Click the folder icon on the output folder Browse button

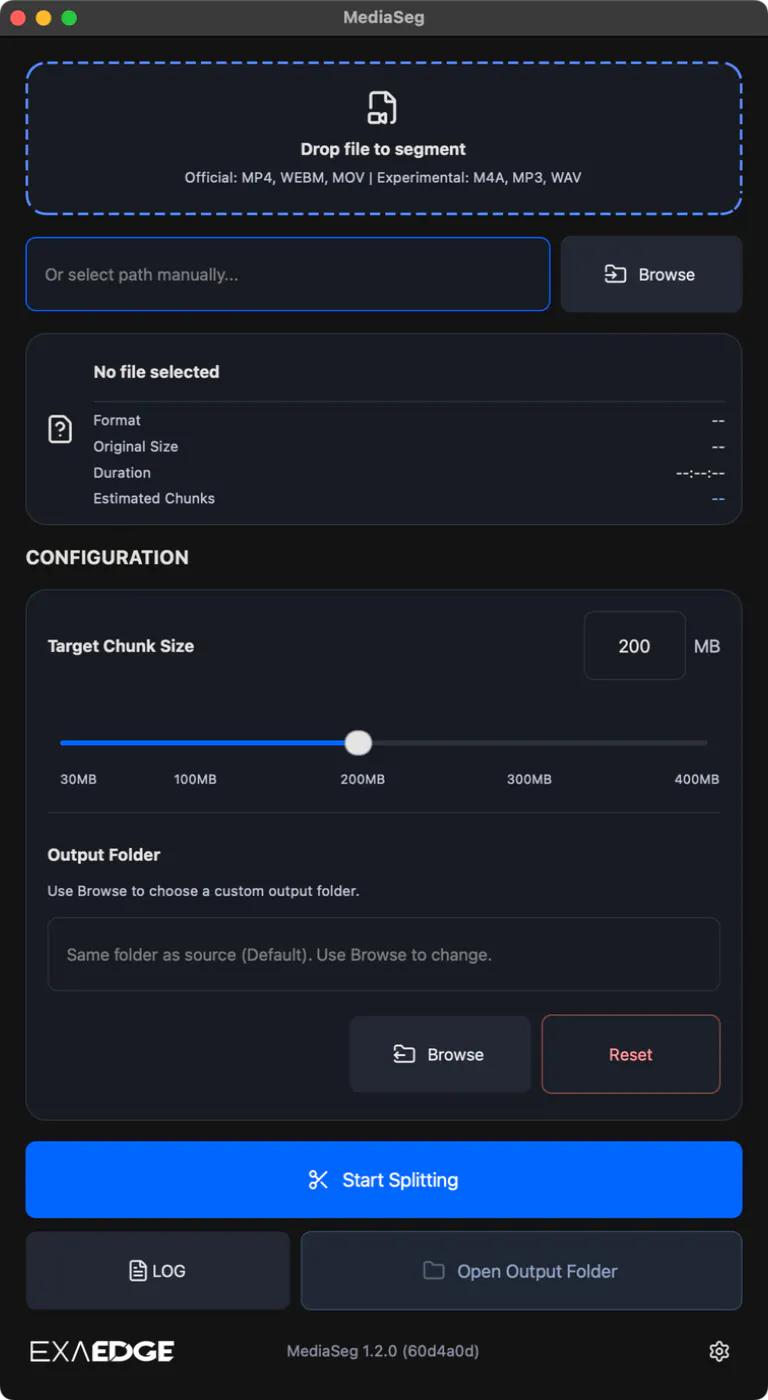(x=404, y=1054)
